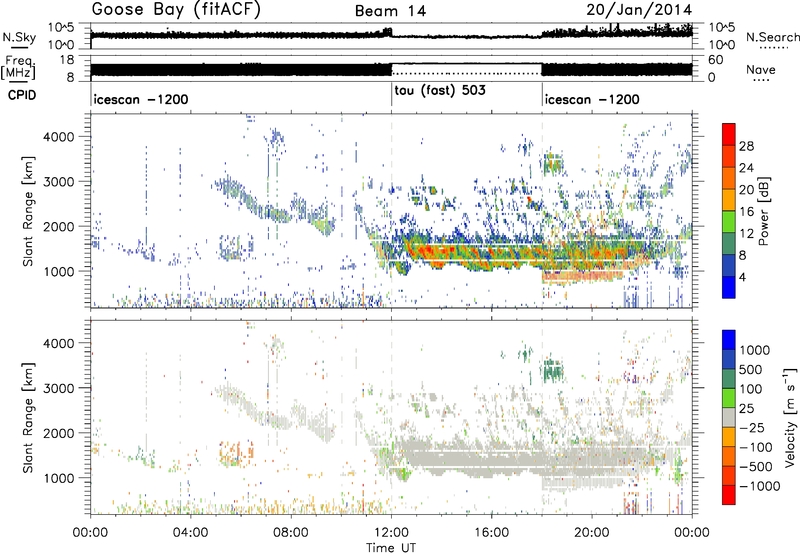Click the '08:00' time tick label

click(291, 533)
